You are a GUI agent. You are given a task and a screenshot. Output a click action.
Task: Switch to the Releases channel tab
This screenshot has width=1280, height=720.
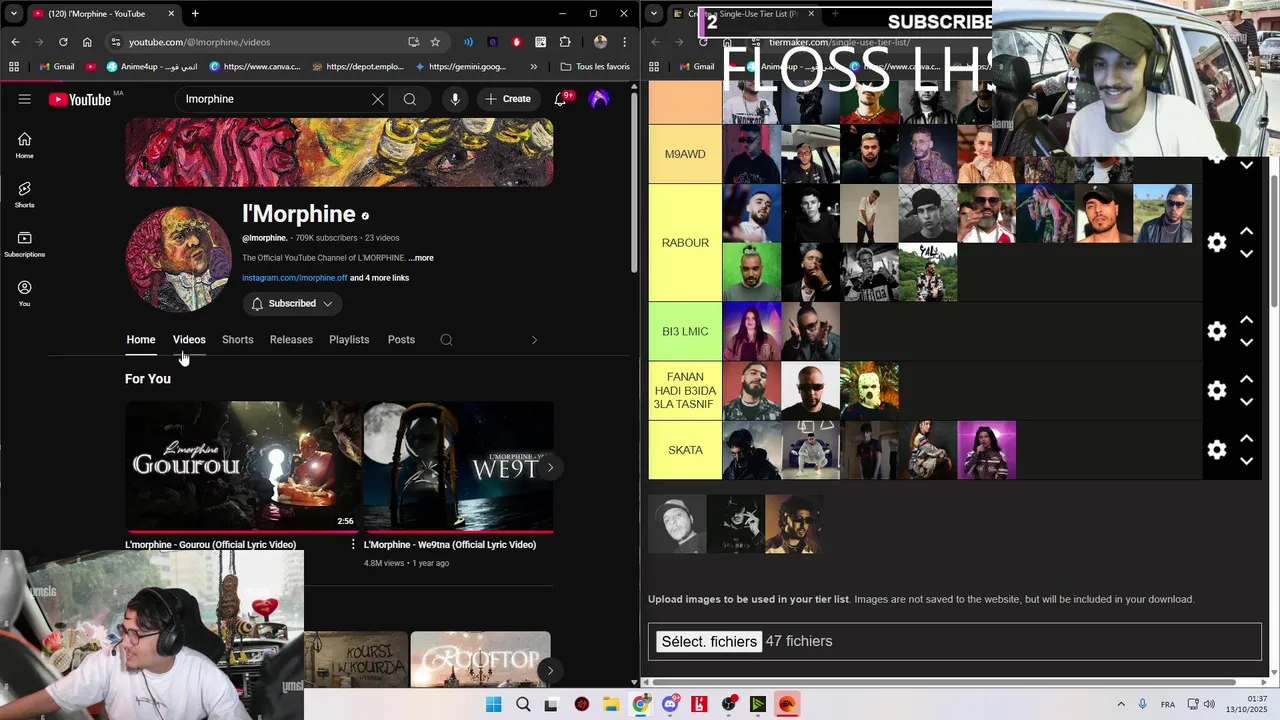(x=291, y=340)
